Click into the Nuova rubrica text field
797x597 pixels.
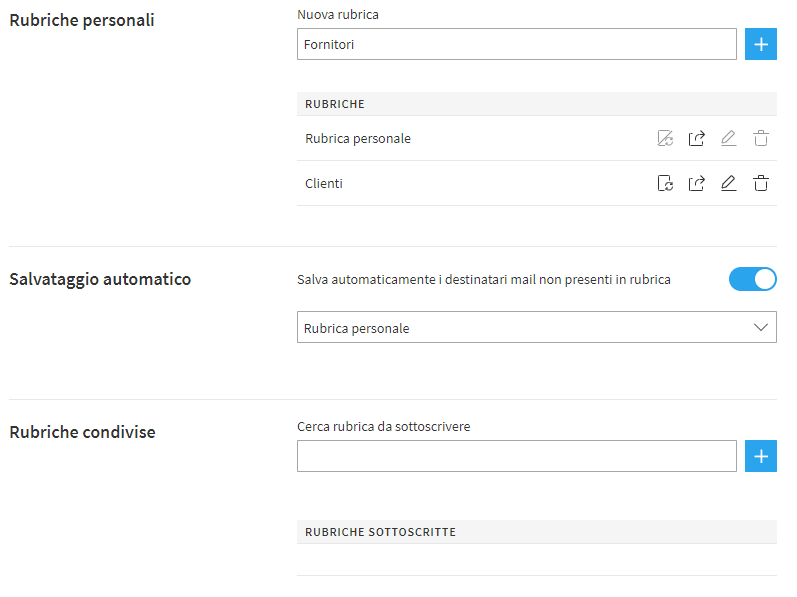click(x=516, y=44)
